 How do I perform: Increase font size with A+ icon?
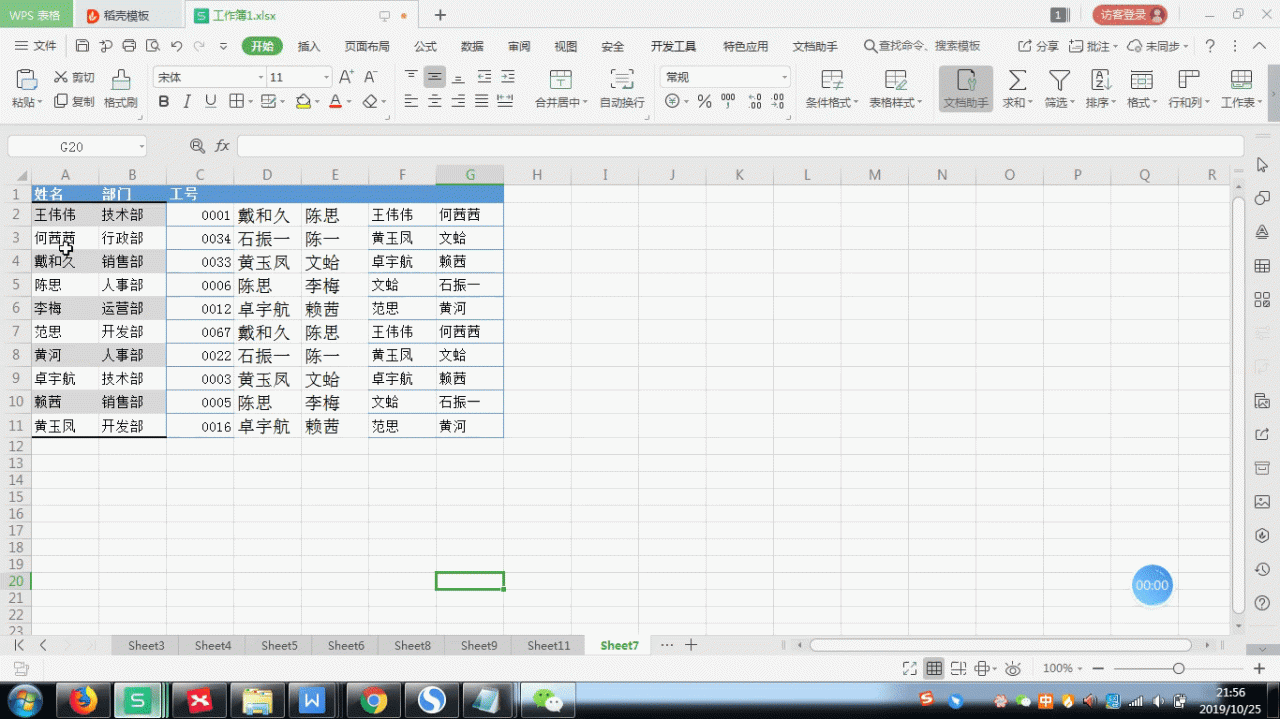(x=346, y=77)
